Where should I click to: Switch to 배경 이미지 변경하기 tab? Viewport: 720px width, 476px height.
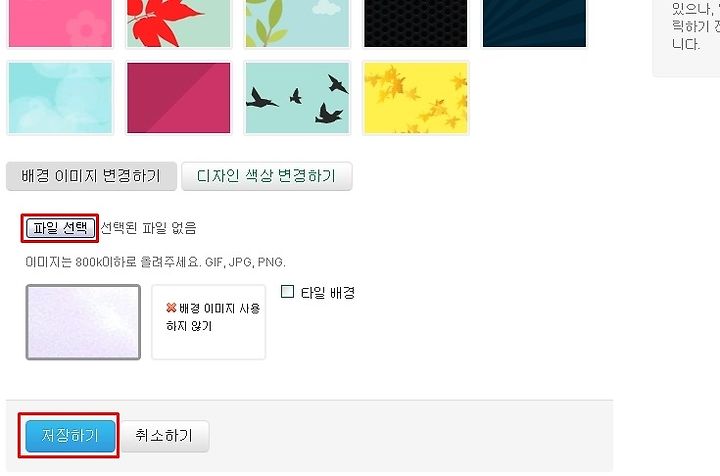click(91, 176)
